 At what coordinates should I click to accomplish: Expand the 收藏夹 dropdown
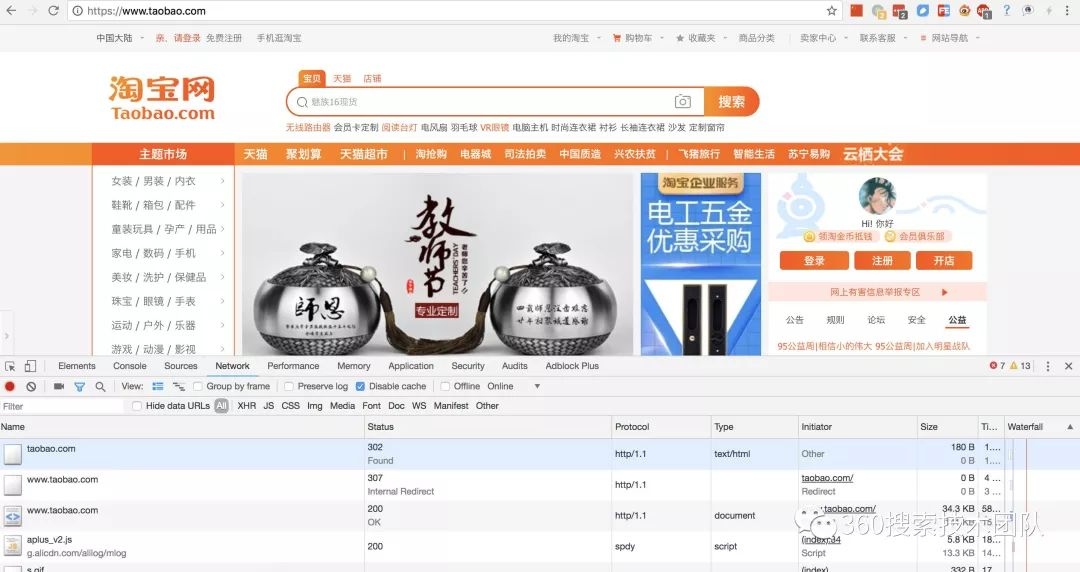point(700,38)
